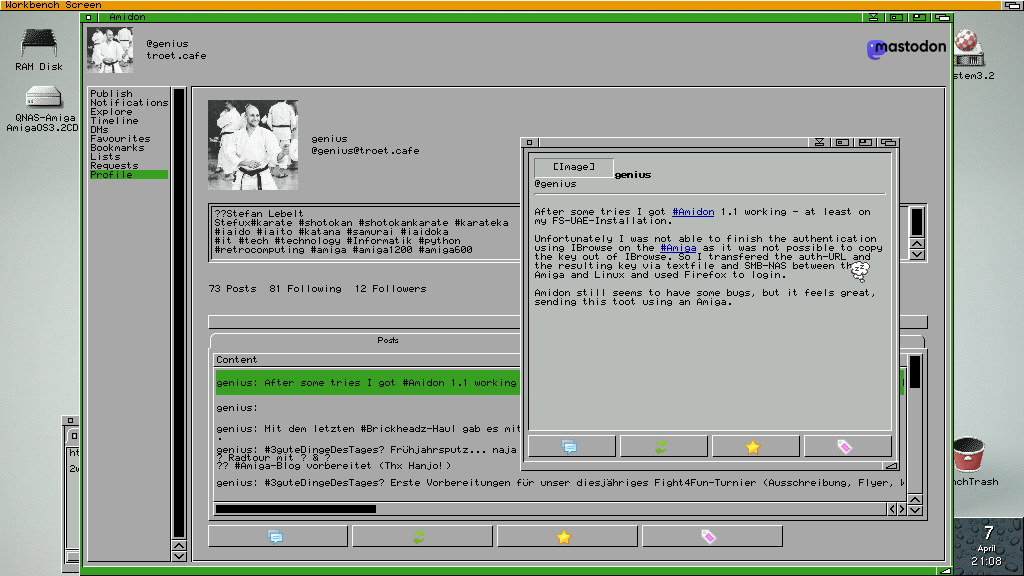The image size is (1024, 576).
Task: Click toot popup window depth gadget
Action: (888, 142)
